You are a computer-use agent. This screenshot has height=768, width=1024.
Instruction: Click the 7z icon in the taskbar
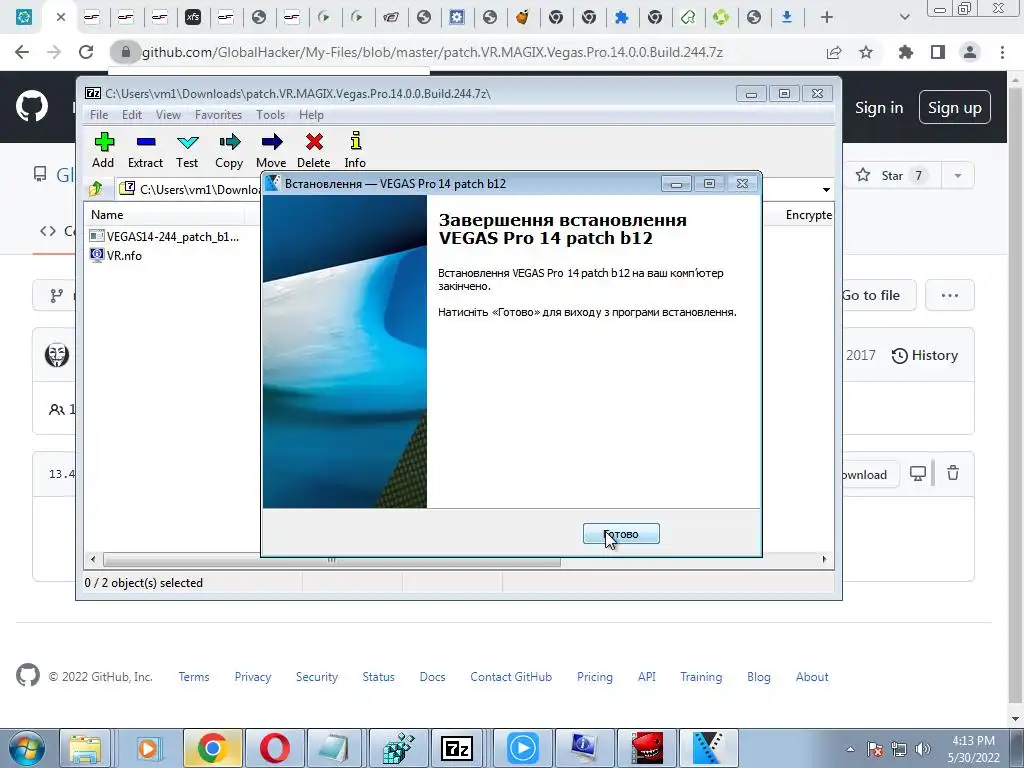pyautogui.click(x=457, y=748)
